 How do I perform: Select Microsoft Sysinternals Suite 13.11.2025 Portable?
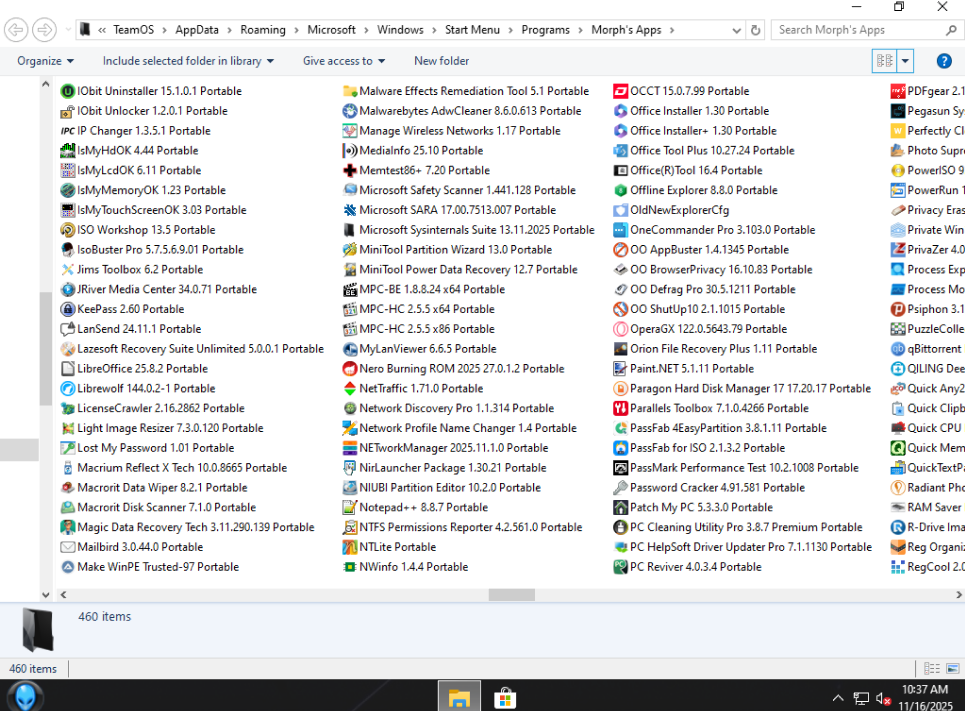click(x=468, y=230)
